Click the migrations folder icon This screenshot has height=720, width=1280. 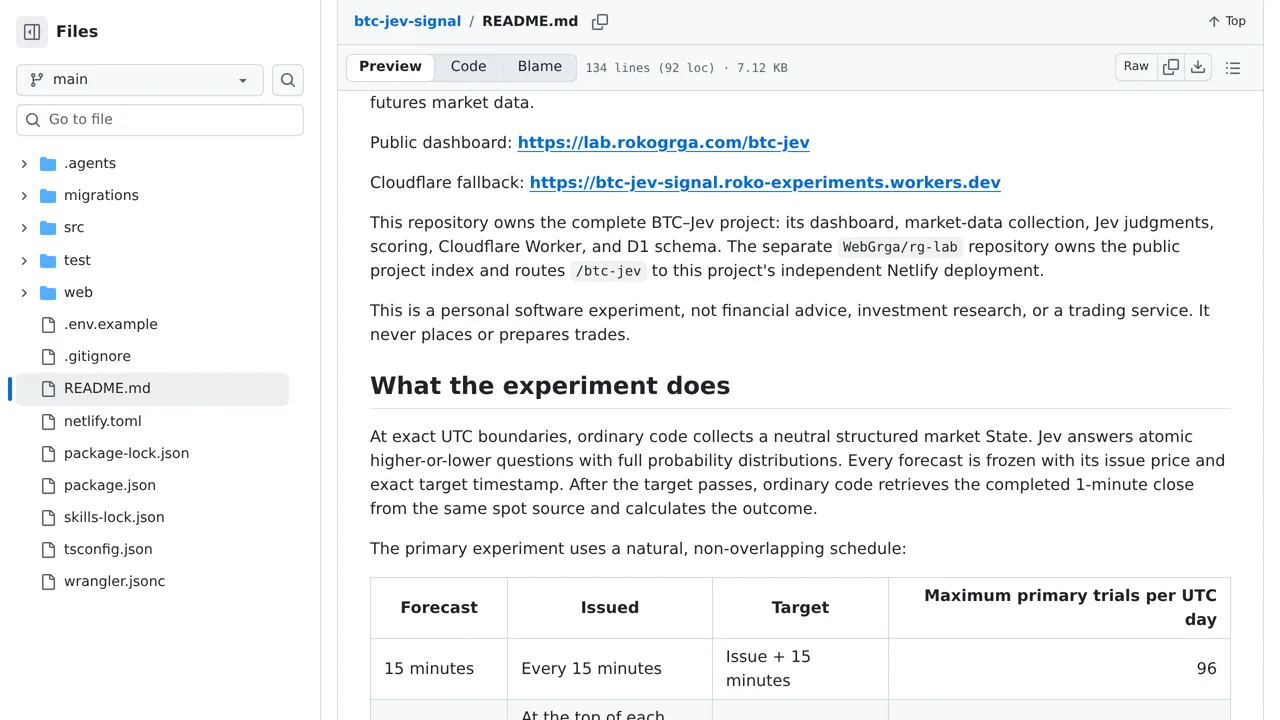[48, 196]
